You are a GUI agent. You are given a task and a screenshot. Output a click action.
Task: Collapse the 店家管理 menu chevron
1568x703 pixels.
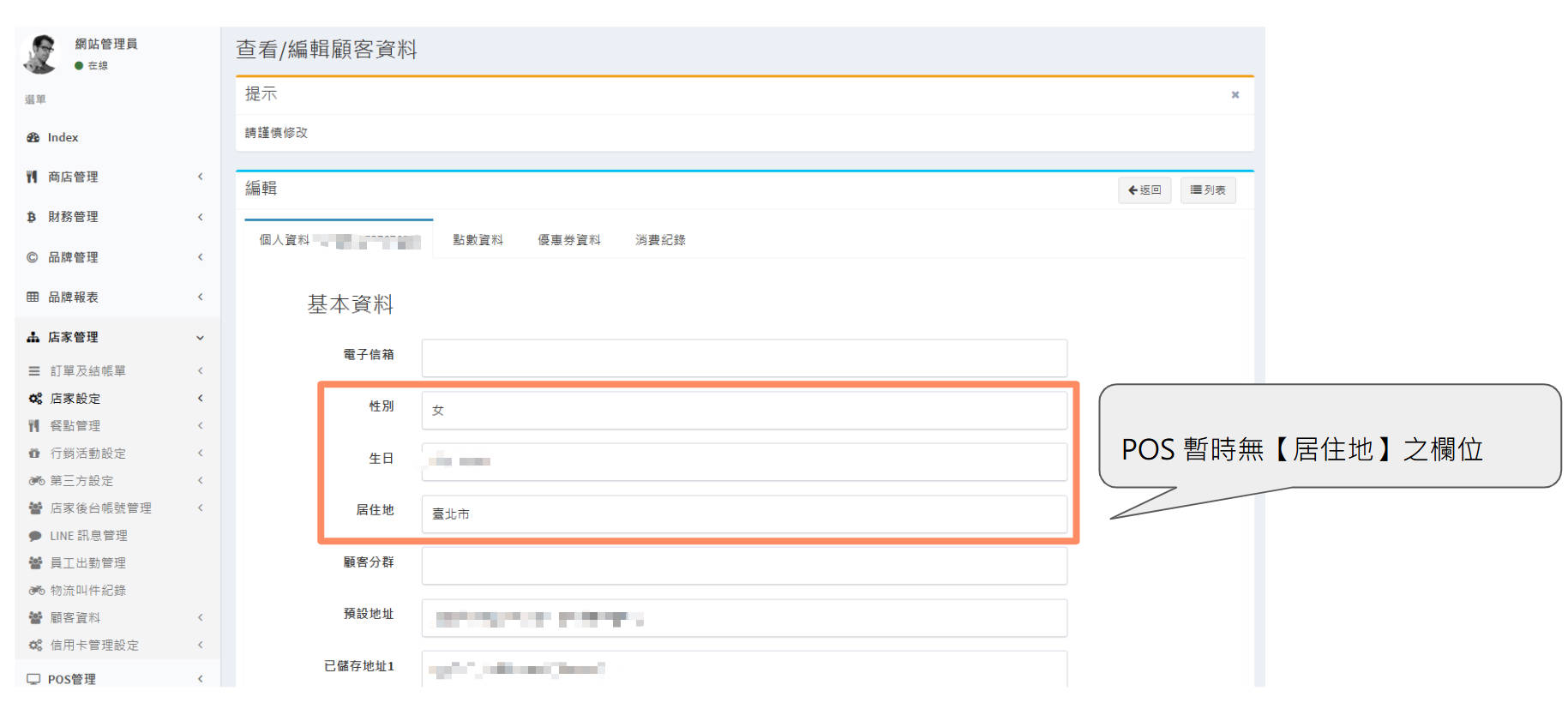click(x=200, y=338)
